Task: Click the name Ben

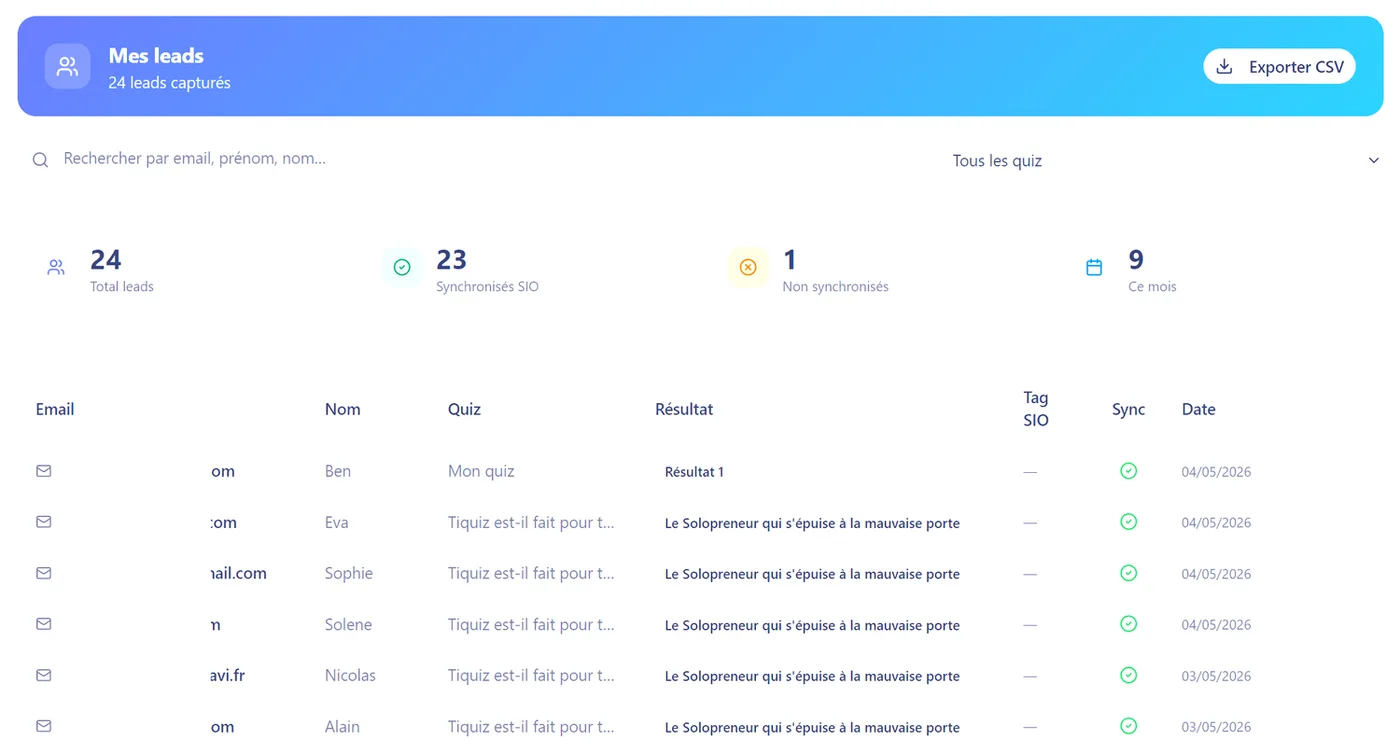Action: 338,471
